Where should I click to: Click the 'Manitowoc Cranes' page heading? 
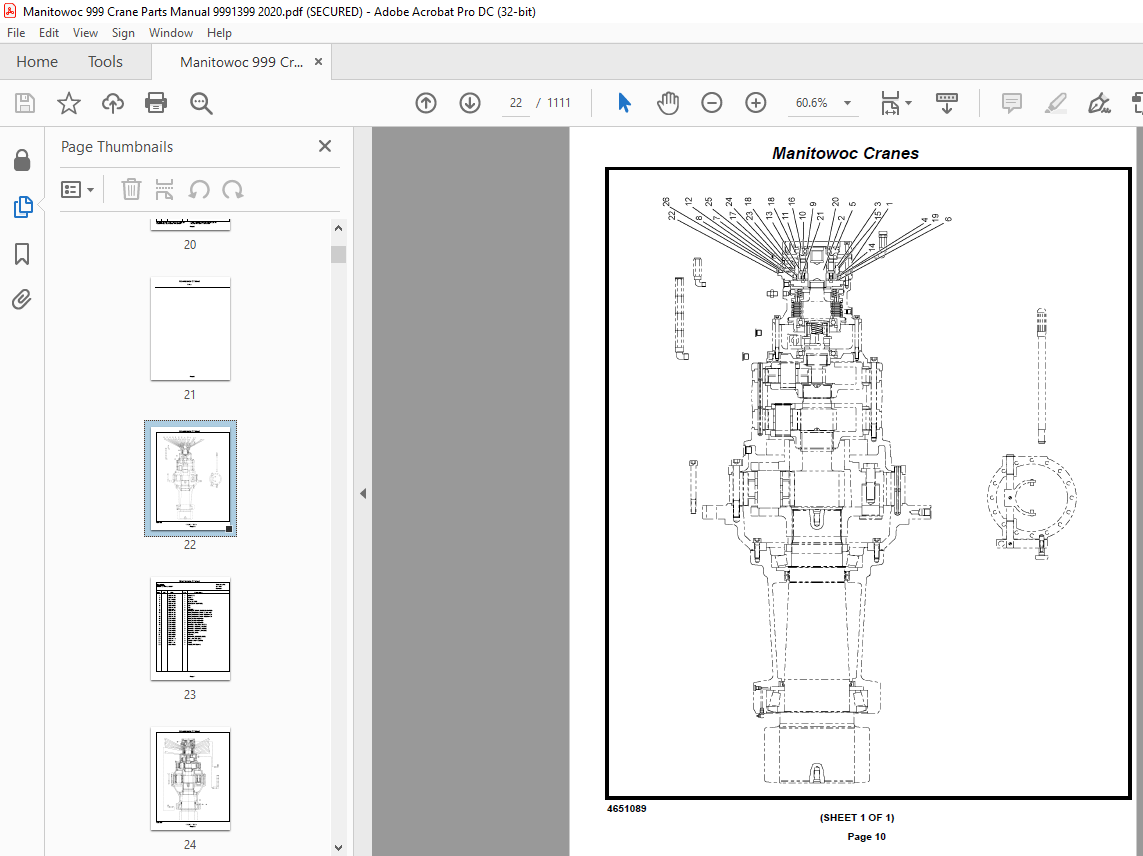845,153
